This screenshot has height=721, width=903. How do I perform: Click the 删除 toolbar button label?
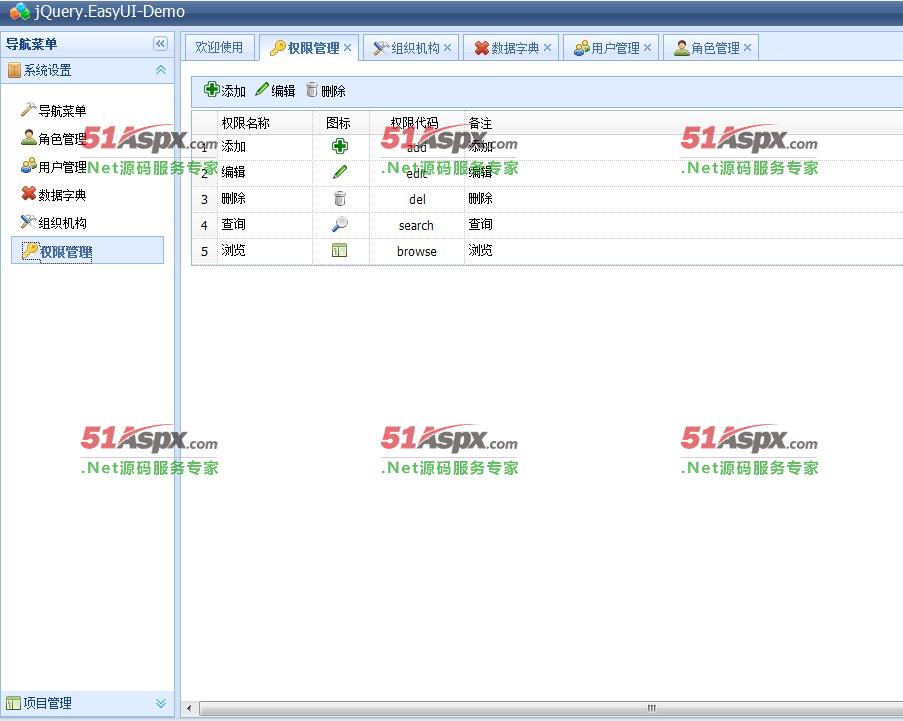click(x=333, y=91)
